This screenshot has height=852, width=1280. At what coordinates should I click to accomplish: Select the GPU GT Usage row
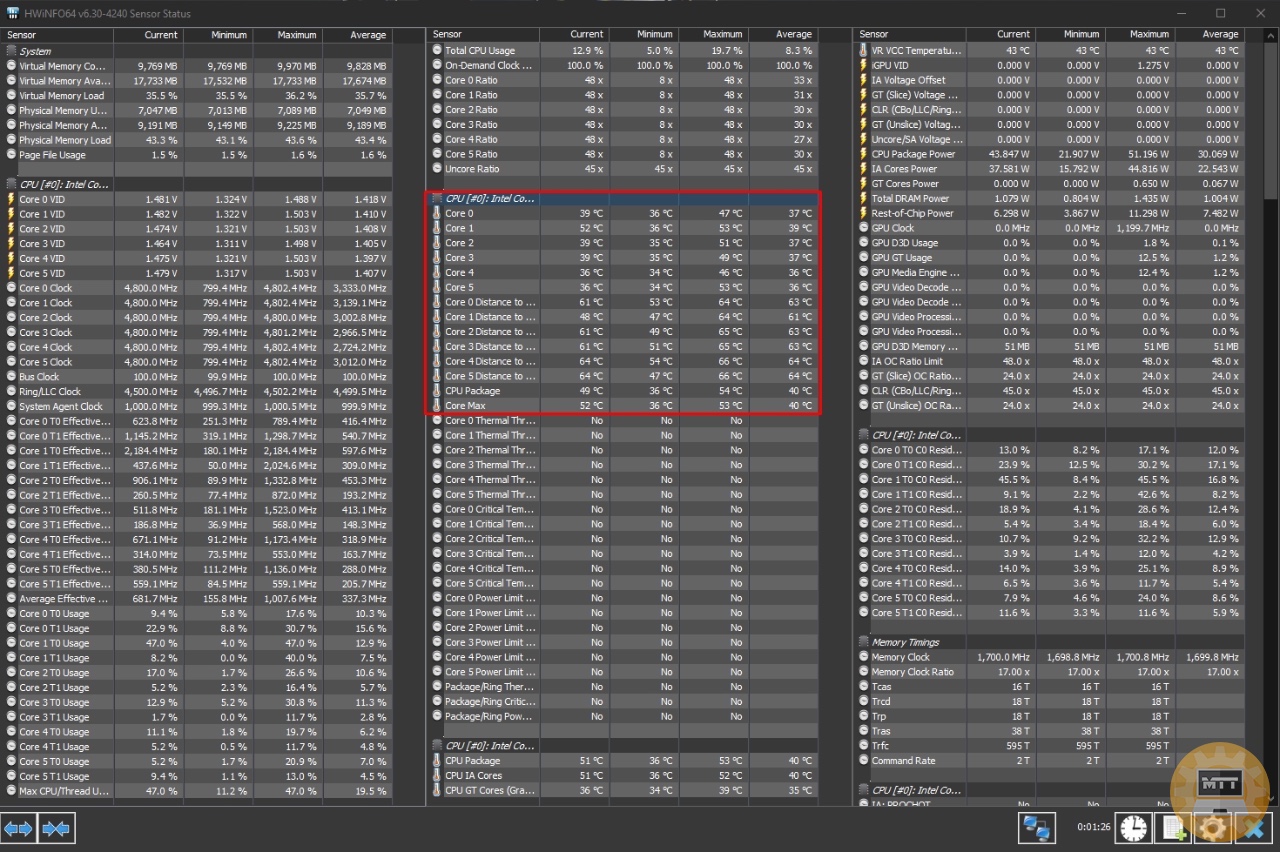coord(1051,258)
